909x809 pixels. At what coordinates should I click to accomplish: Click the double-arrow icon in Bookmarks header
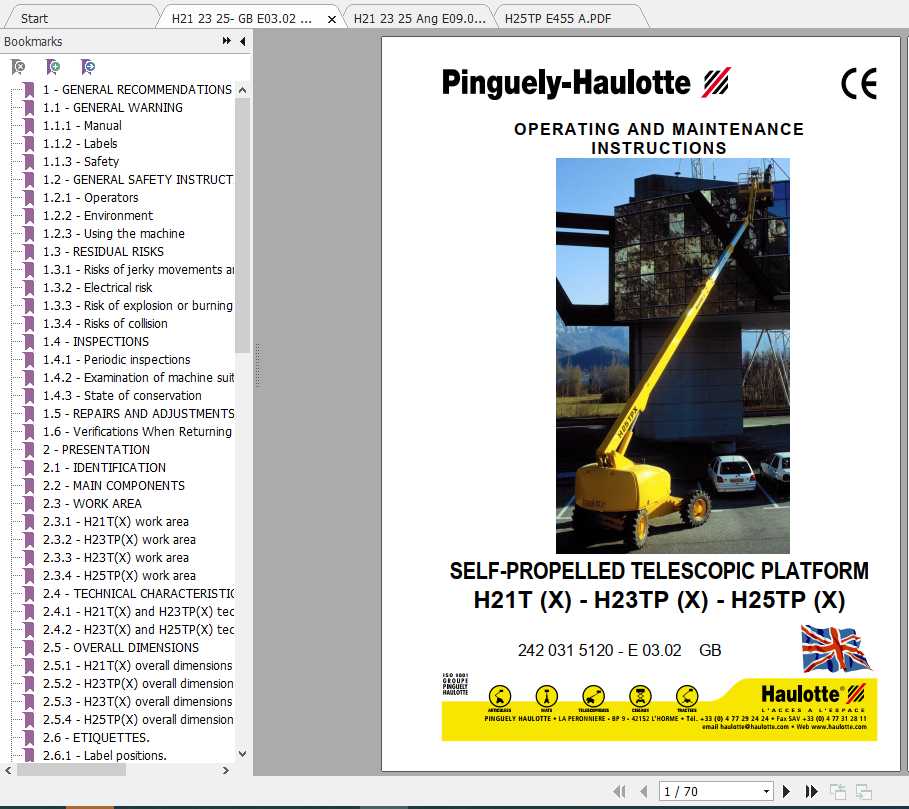(227, 42)
